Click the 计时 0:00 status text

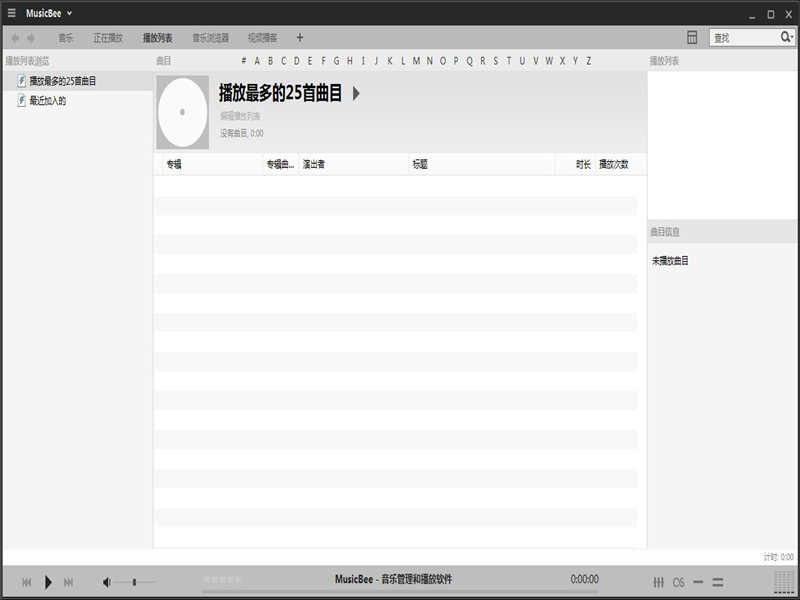tap(779, 557)
